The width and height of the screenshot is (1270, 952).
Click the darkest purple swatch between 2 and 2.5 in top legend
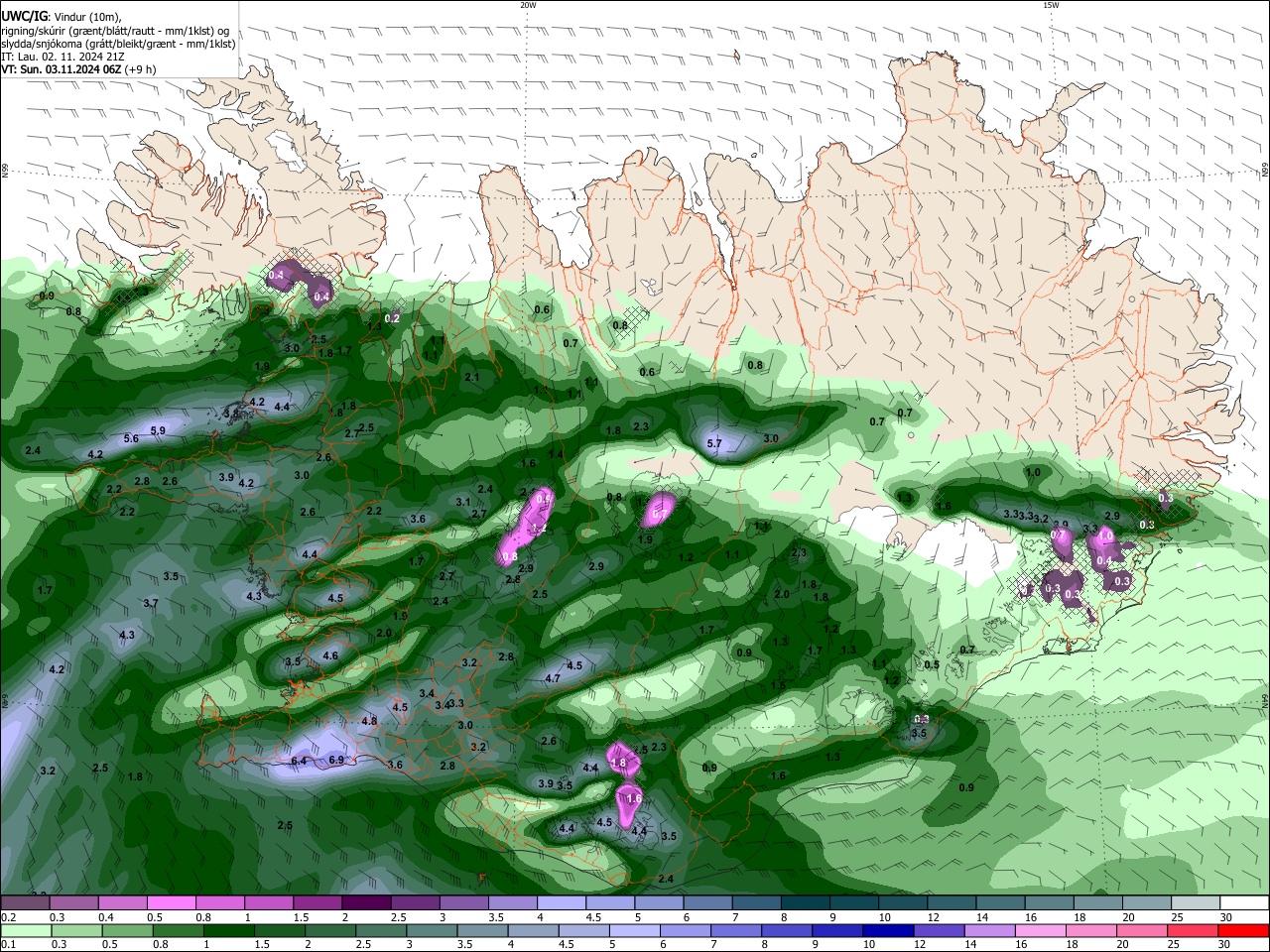click(365, 902)
